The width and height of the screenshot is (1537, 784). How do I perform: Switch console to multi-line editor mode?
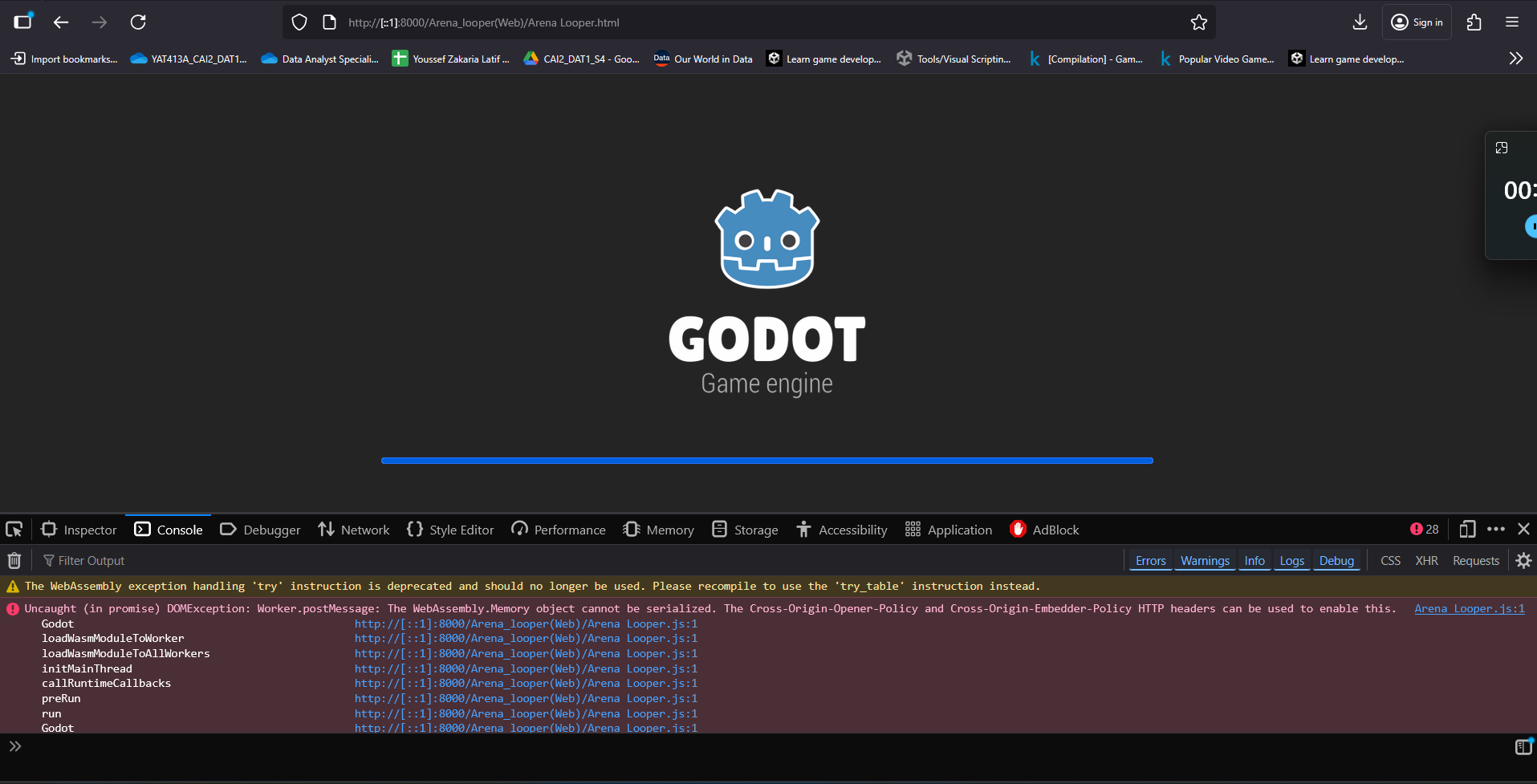(1523, 747)
